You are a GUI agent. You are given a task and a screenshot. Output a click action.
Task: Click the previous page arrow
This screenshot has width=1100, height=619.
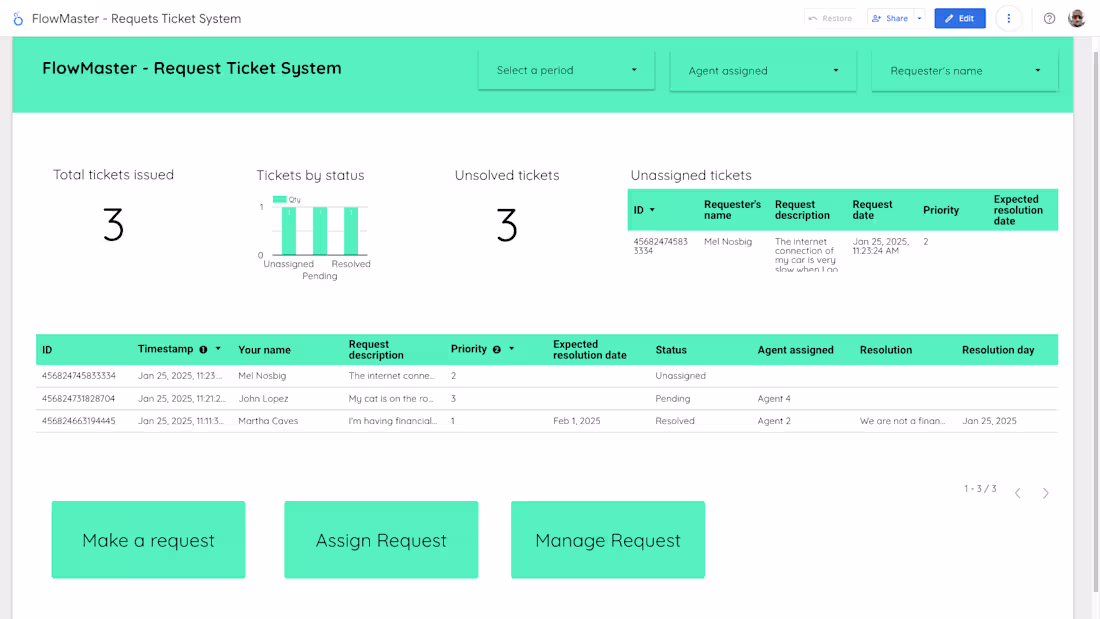coord(1018,492)
